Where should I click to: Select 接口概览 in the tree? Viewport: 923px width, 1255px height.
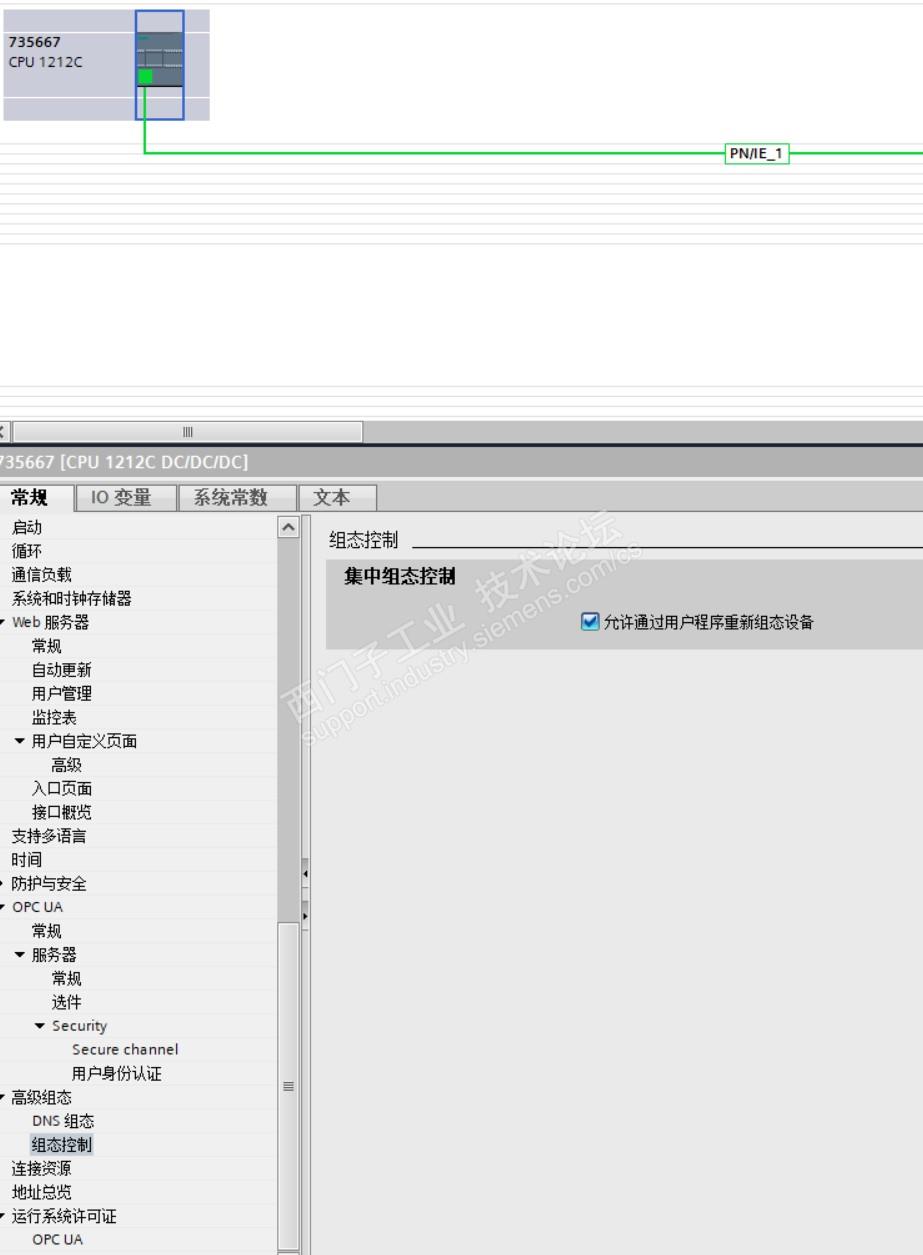coord(62,813)
